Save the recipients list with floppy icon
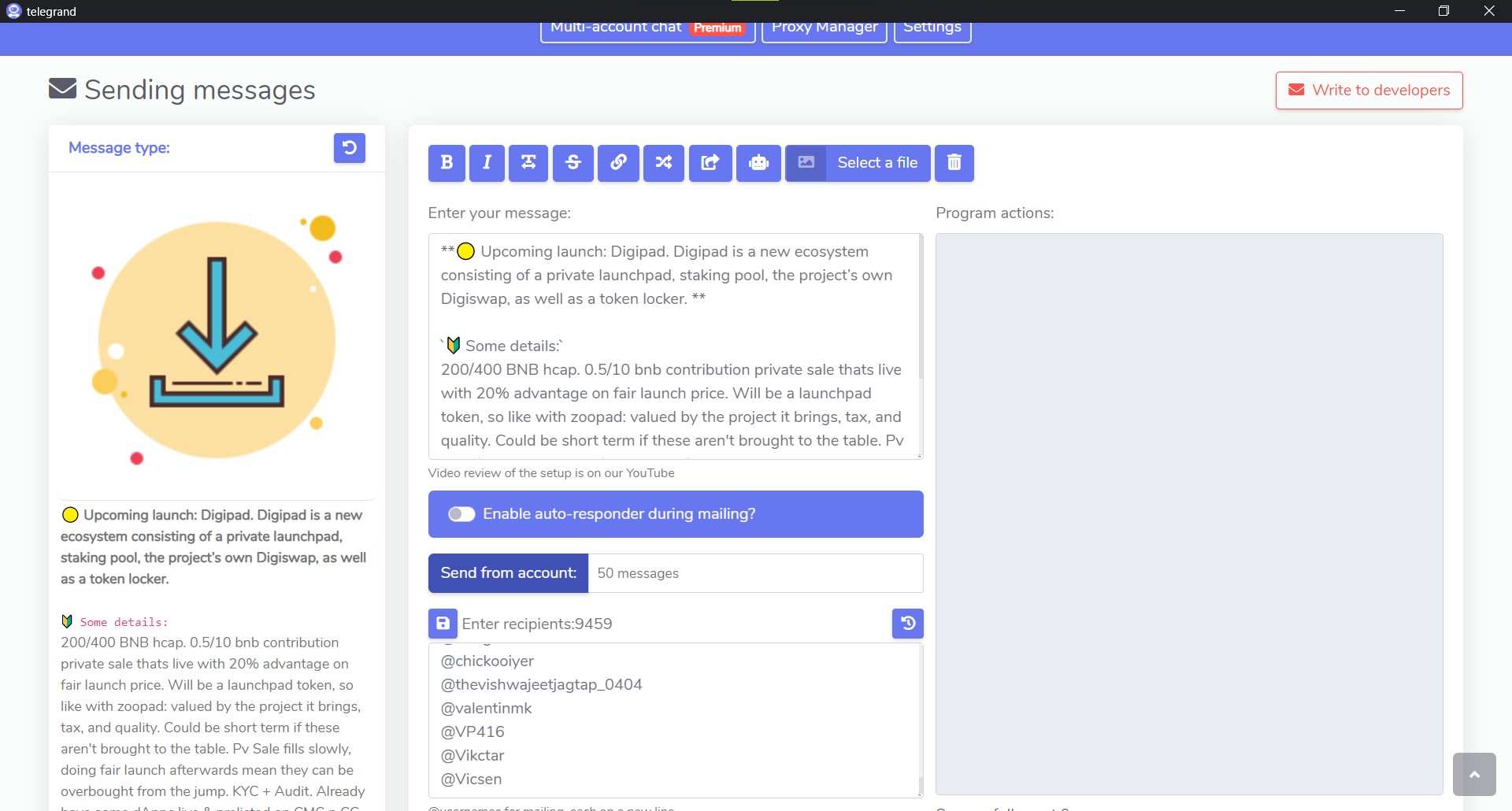Viewport: 1512px width, 811px height. pos(443,624)
